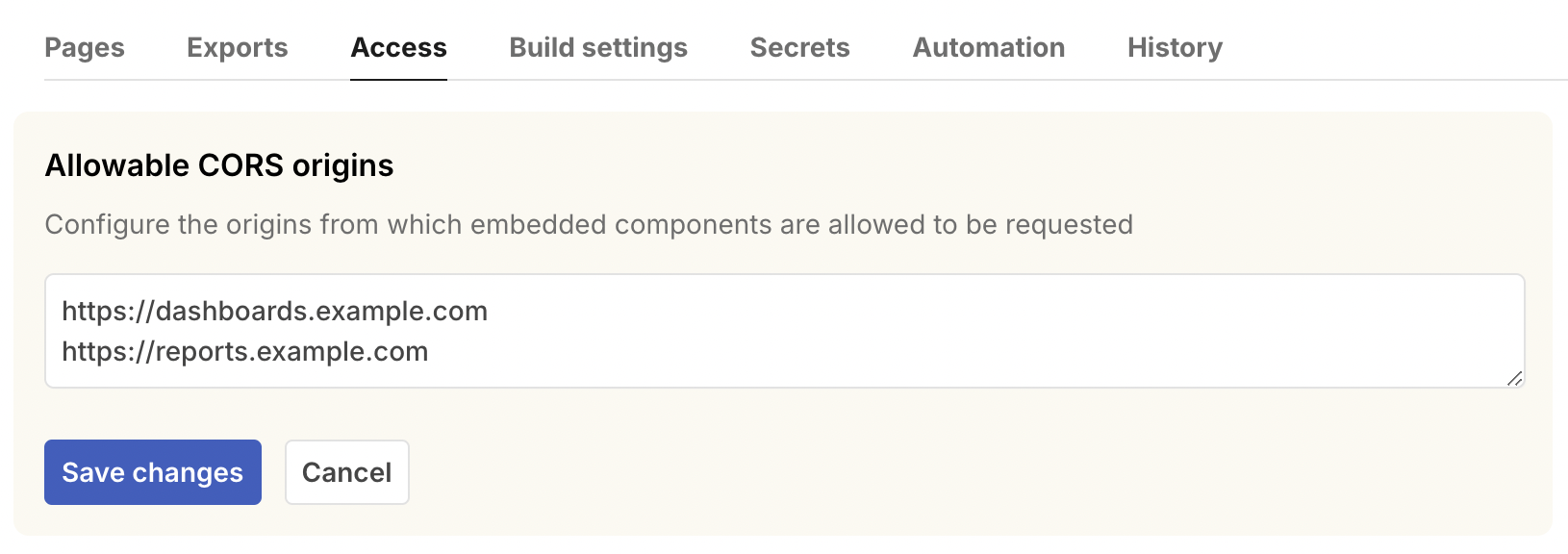Image resolution: width=1568 pixels, height=554 pixels.
Task: Open the Exports tab
Action: click(x=237, y=47)
